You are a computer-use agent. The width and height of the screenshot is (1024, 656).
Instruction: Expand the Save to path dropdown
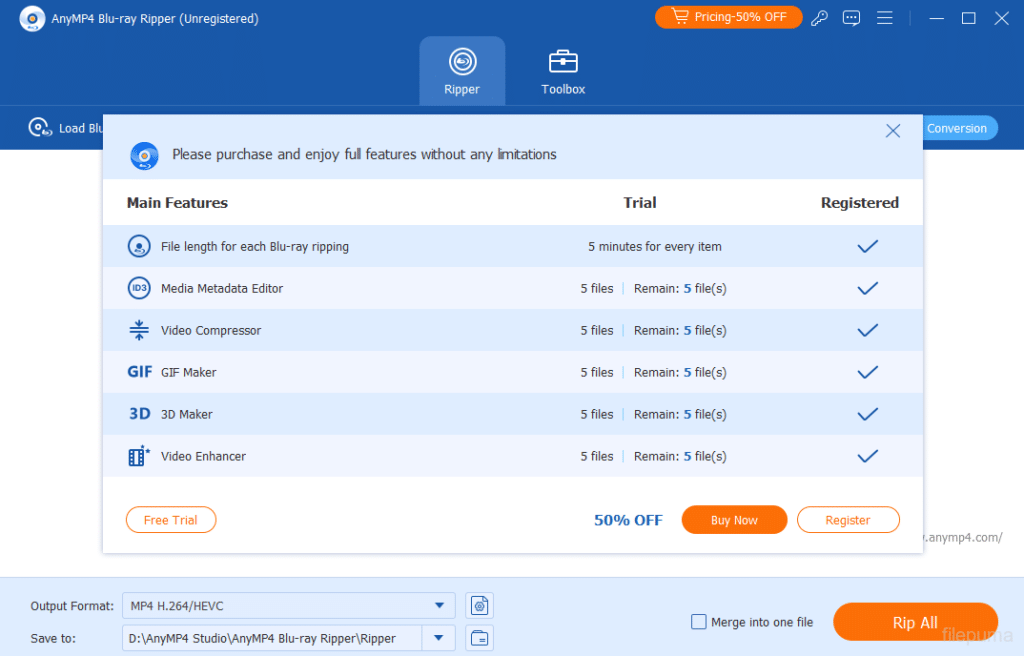pos(438,638)
